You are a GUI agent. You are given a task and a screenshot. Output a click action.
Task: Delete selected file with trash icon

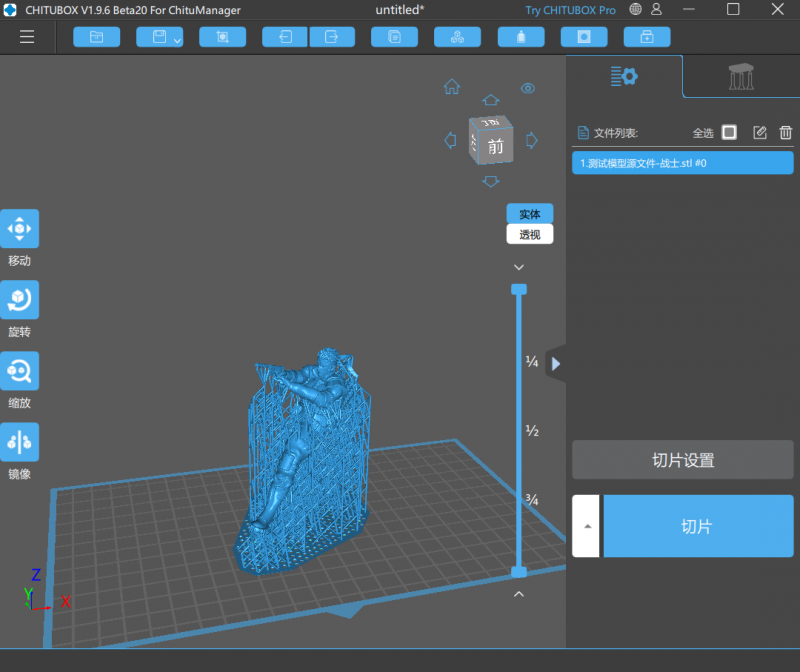786,133
